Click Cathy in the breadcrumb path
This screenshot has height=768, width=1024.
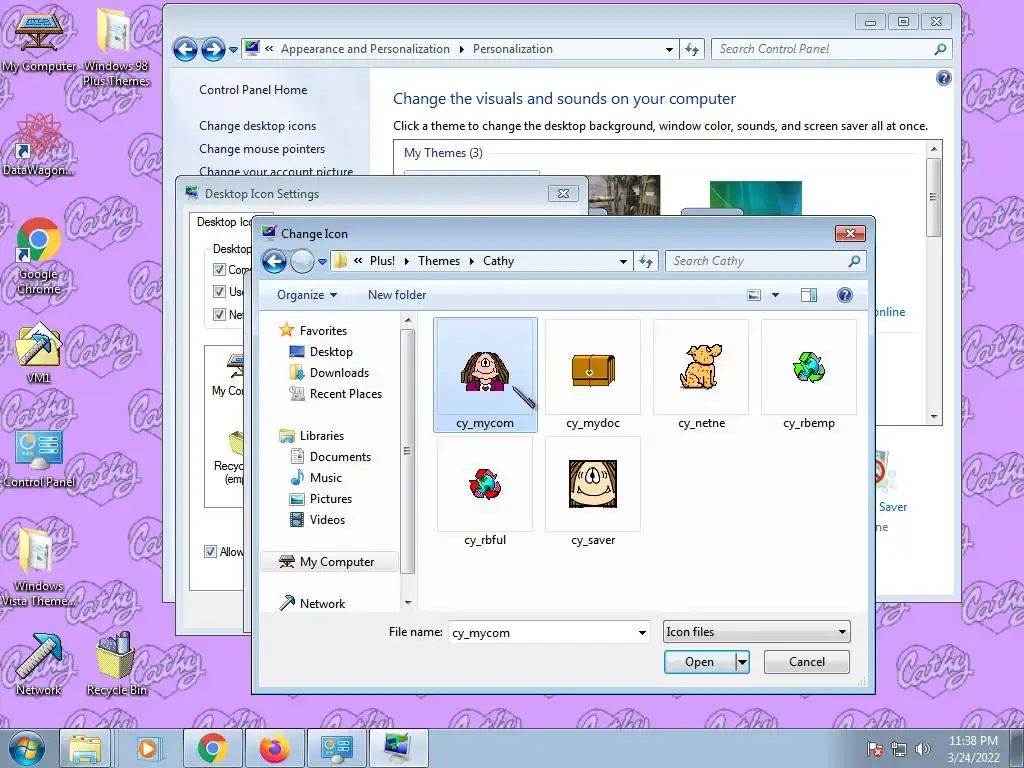(498, 261)
